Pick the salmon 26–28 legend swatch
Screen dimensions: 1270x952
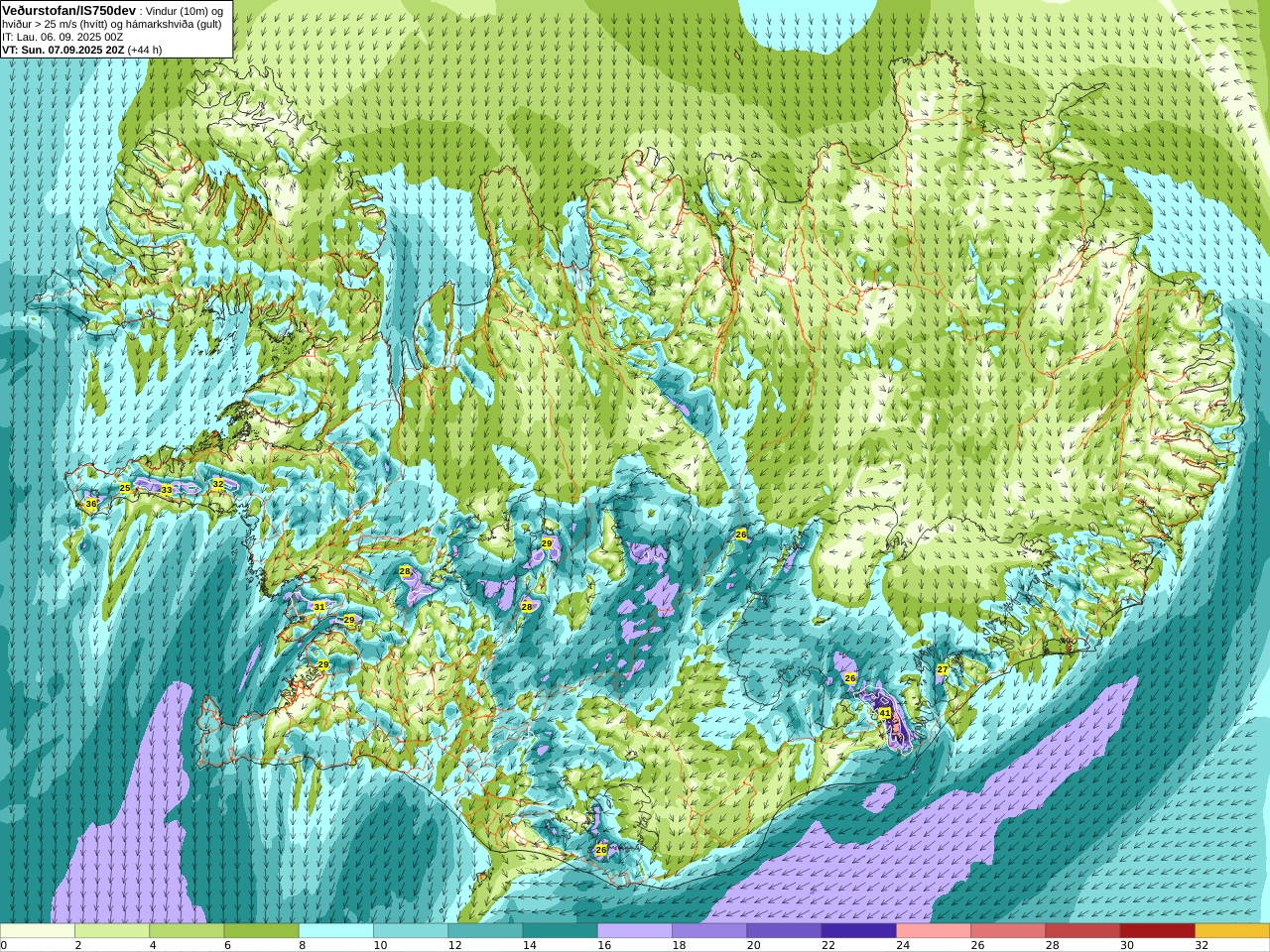point(1008,931)
